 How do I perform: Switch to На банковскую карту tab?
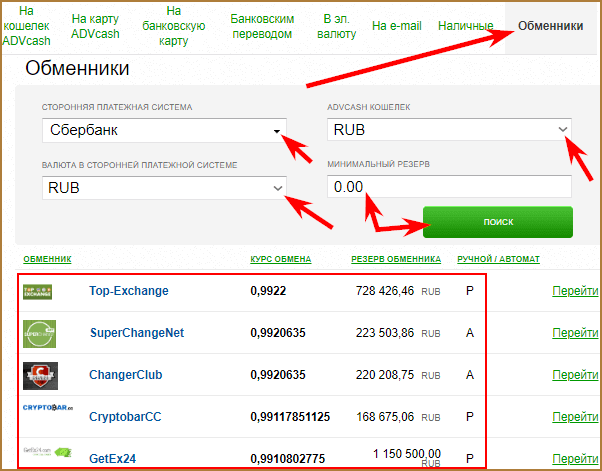click(x=174, y=26)
